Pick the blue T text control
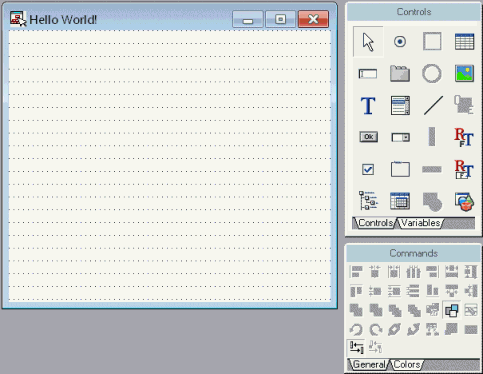 click(368, 106)
